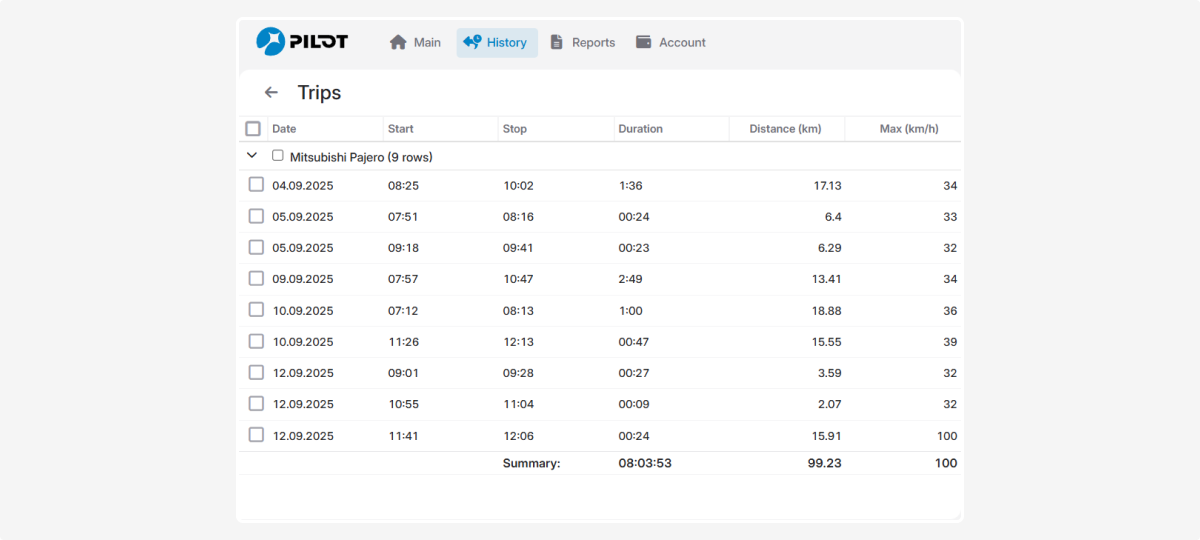The width and height of the screenshot is (1200, 540).
Task: Sort by Distance (km) column header
Action: coord(785,129)
